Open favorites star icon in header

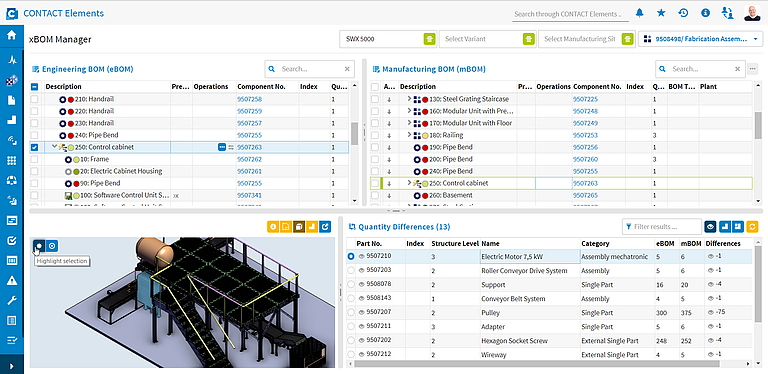pos(661,13)
